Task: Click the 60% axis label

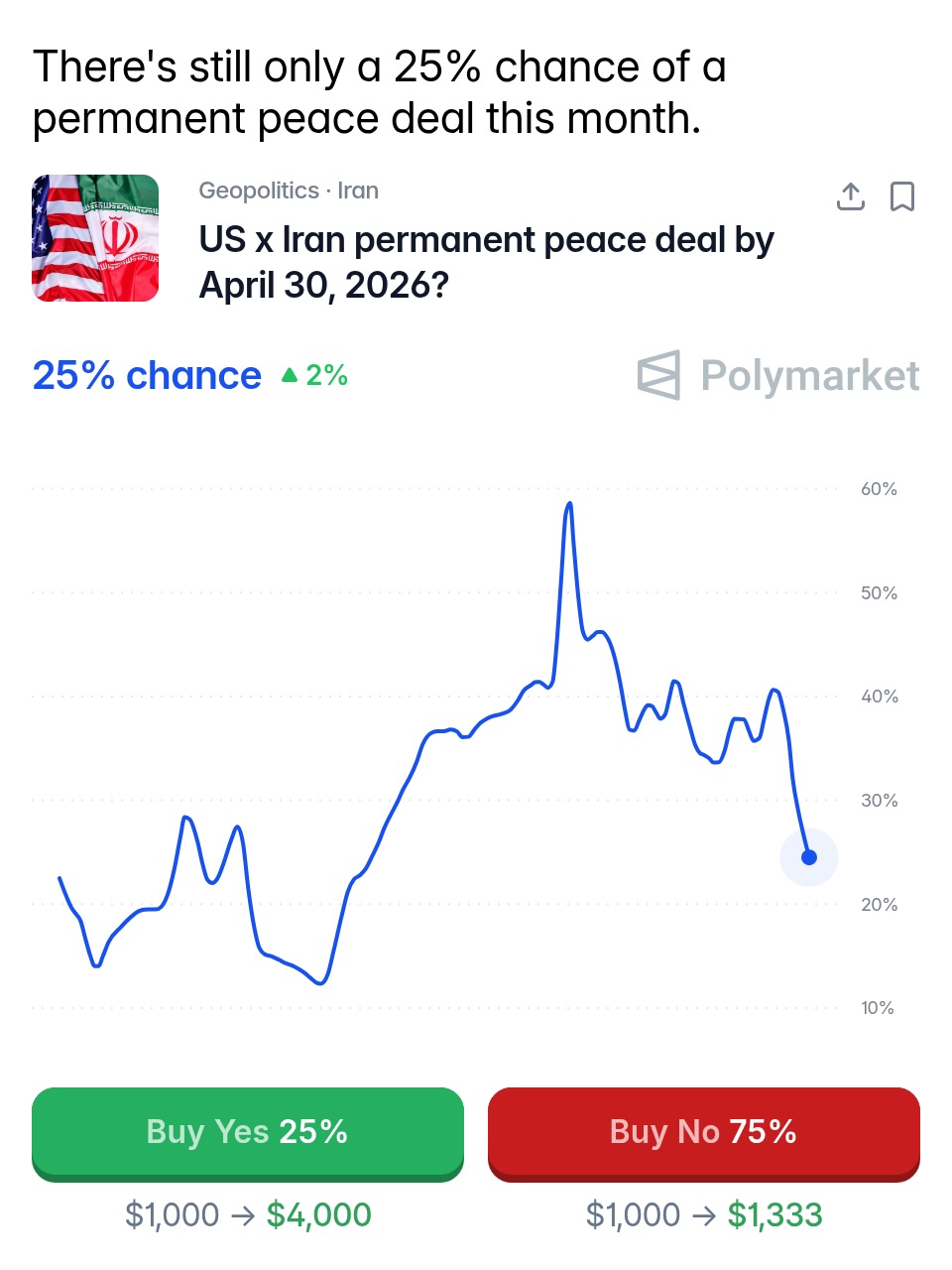Action: [x=879, y=489]
